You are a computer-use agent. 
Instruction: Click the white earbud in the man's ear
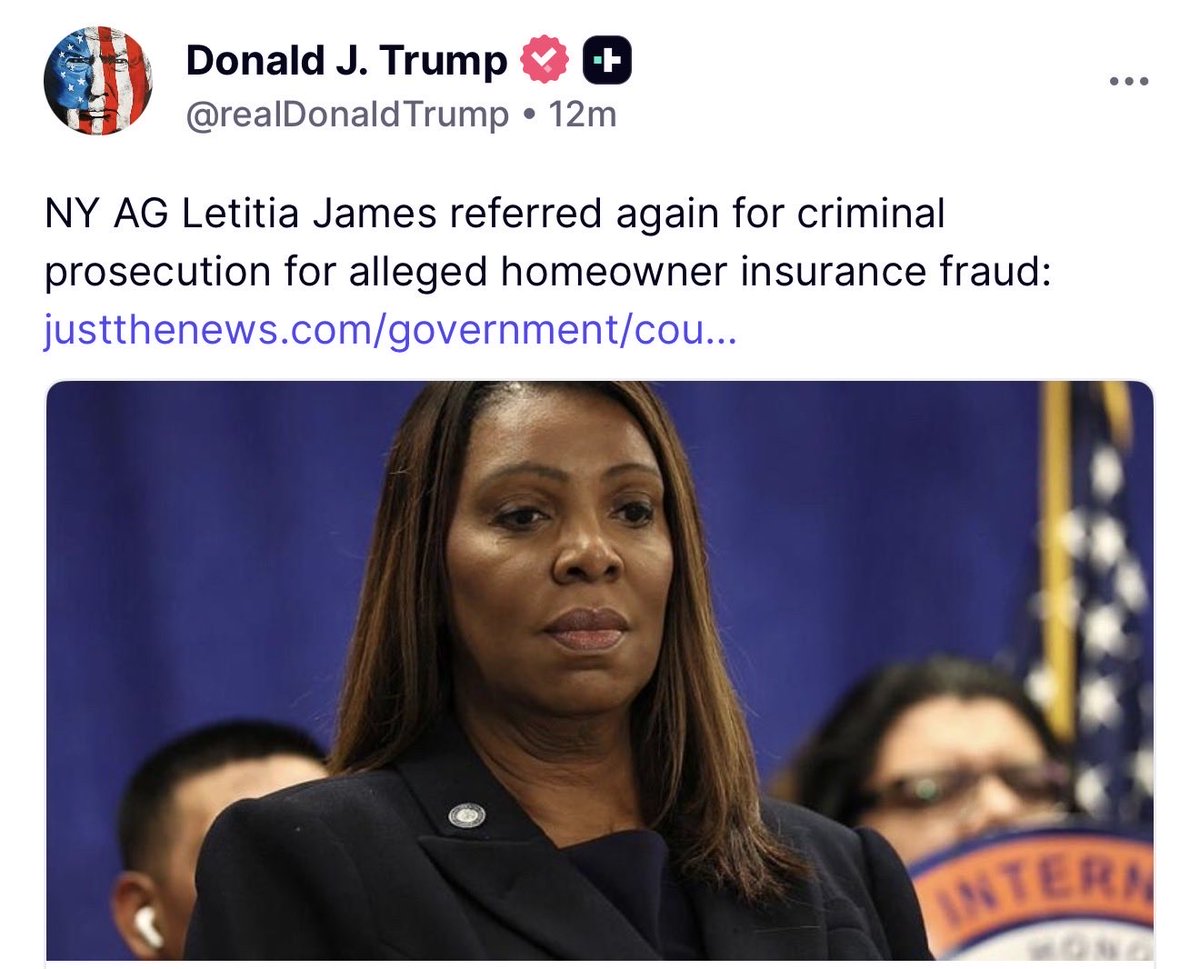click(147, 926)
